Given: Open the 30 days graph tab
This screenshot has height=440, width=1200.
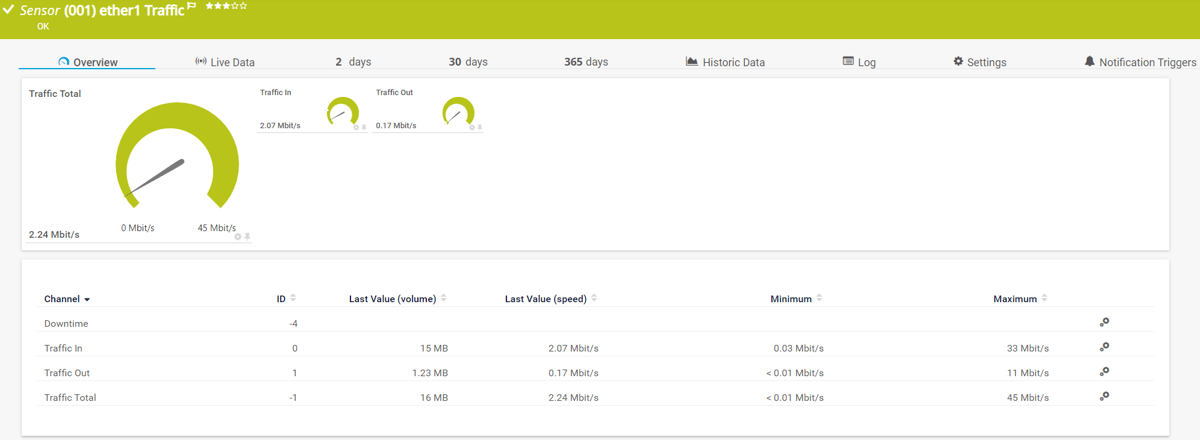Looking at the screenshot, I should coord(468,62).
